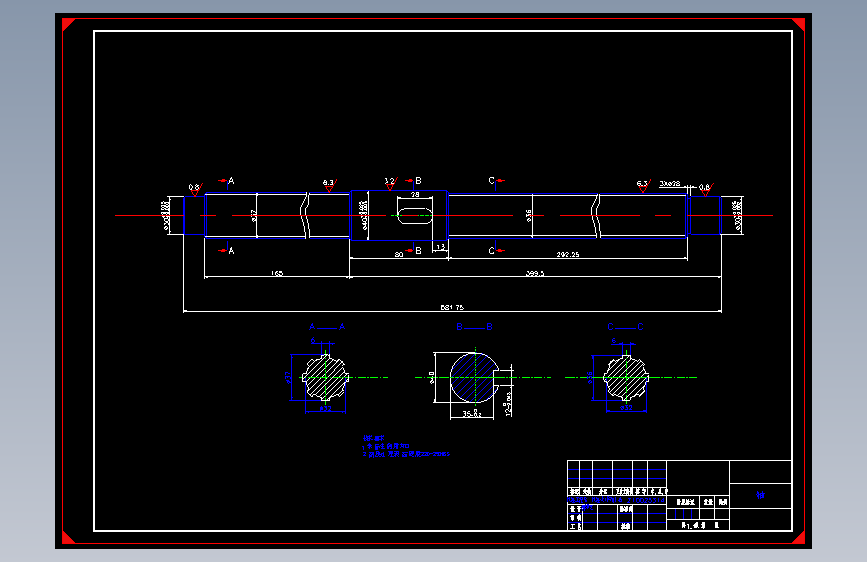Click the "ø37" dimension beside the A—A section

[x=288, y=377]
